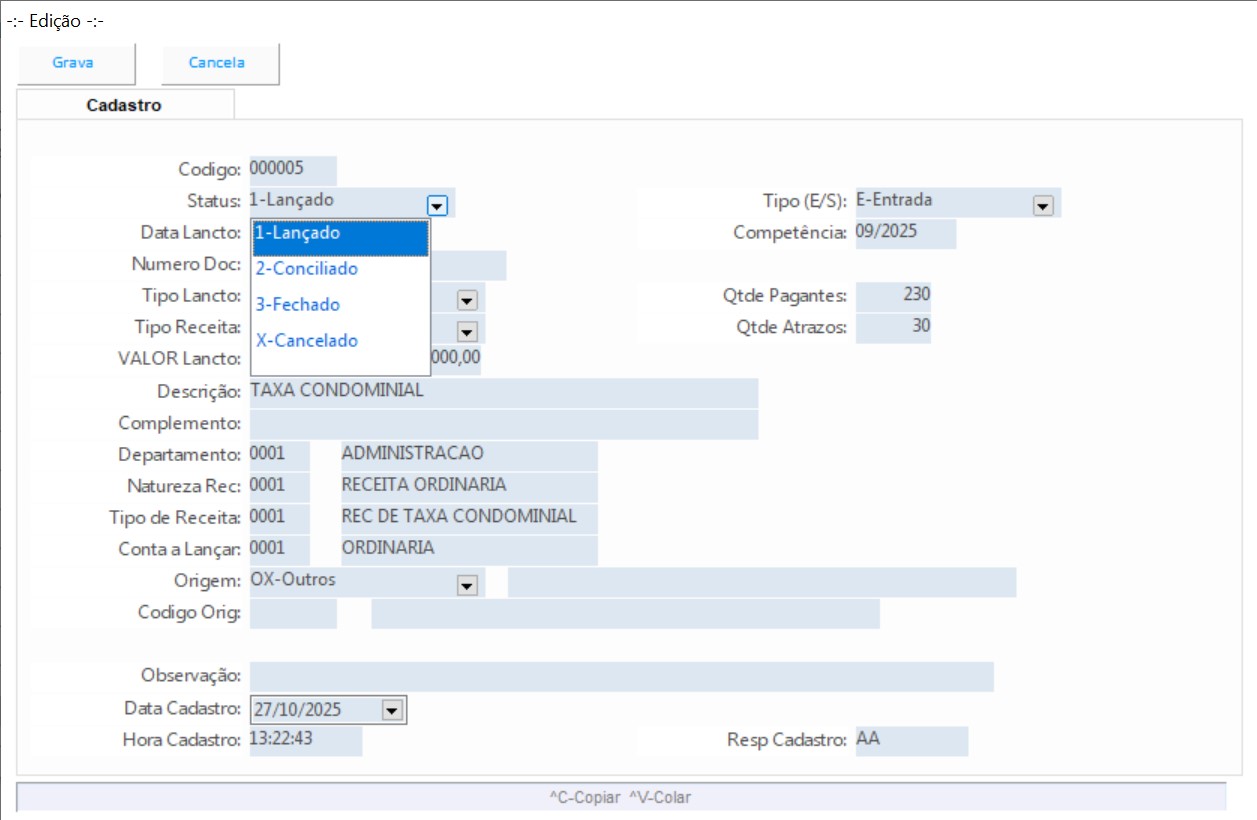Viewport: 1257px width, 820px height.
Task: Open the Tipo (E/S) dropdown
Action: (1043, 205)
